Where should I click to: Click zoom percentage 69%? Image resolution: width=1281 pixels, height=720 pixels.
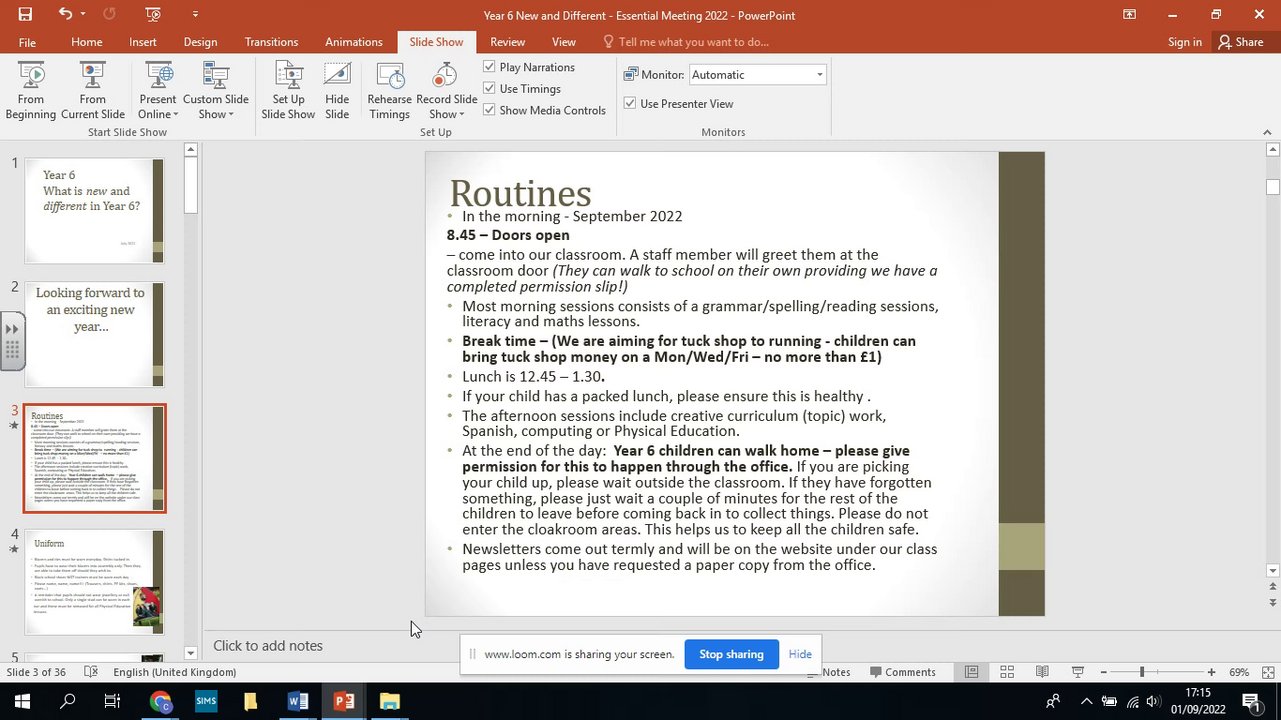pyautogui.click(x=1239, y=672)
